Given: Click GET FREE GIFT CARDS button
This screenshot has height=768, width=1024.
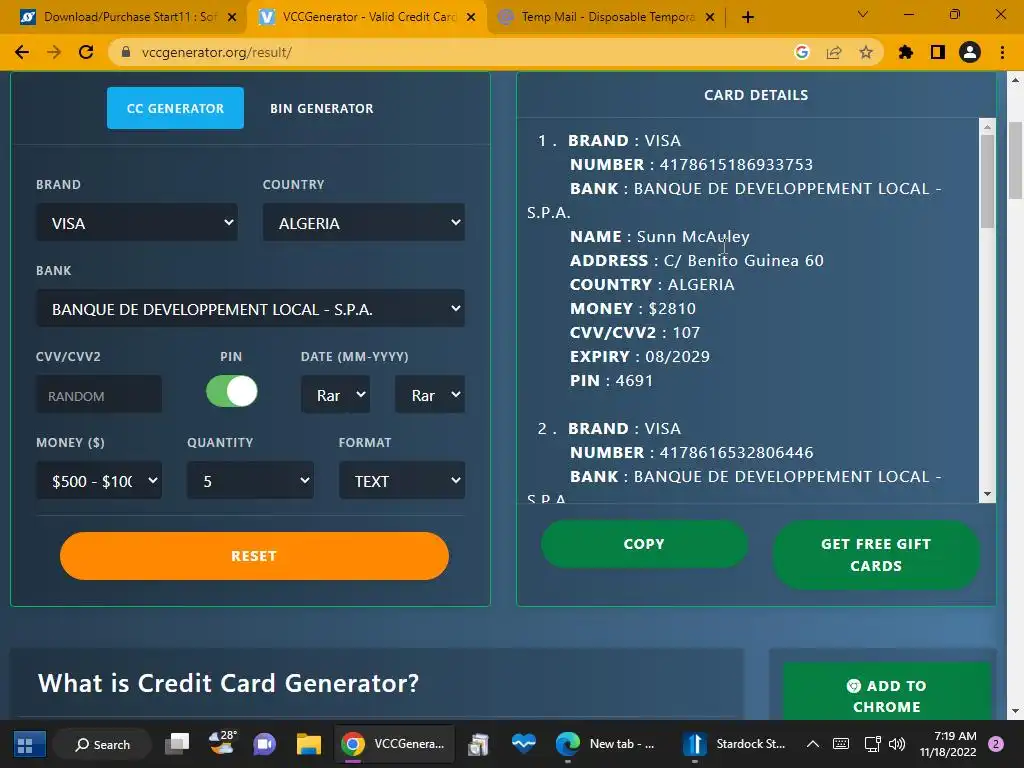Looking at the screenshot, I should 876,554.
